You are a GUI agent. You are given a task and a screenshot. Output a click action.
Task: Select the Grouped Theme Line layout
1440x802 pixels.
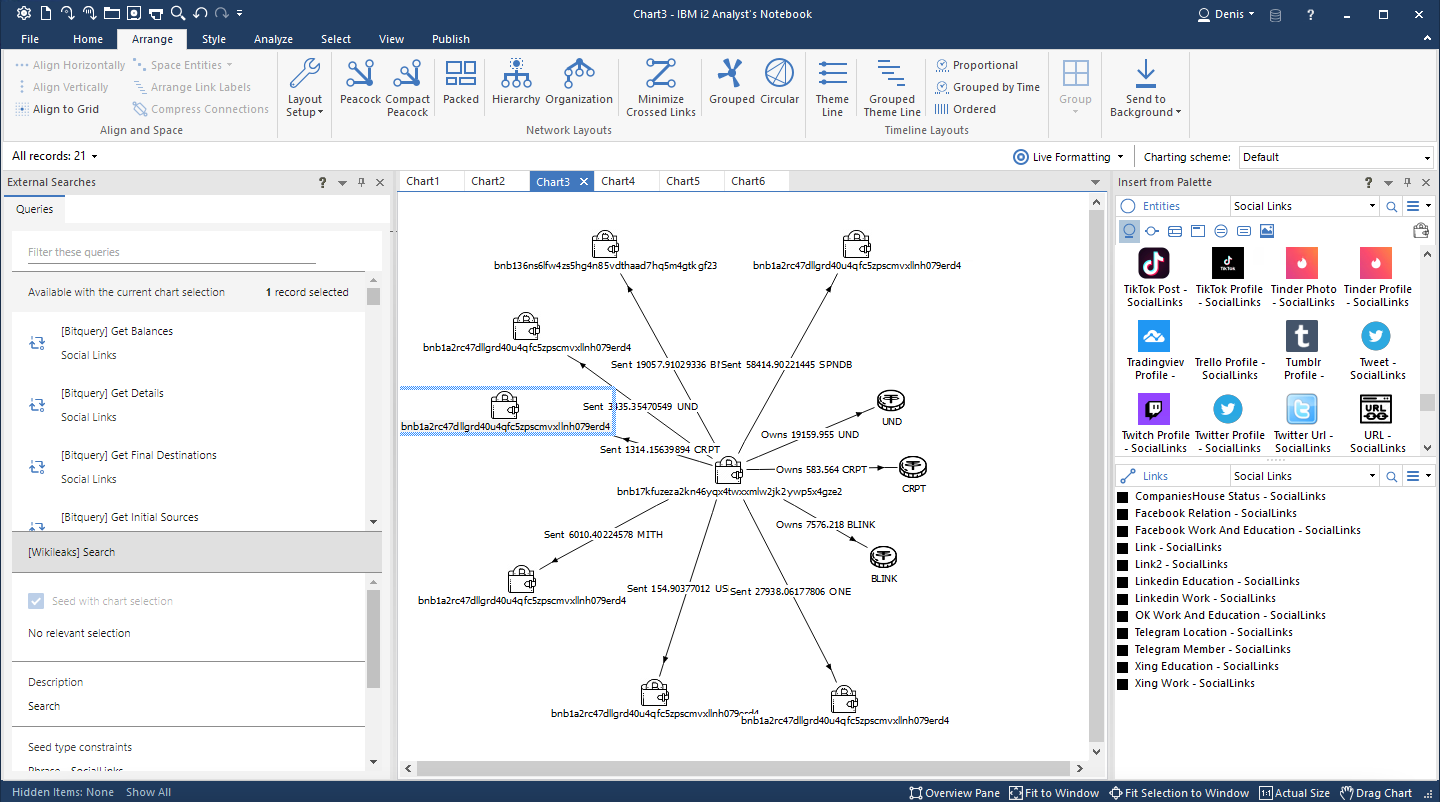pos(891,86)
